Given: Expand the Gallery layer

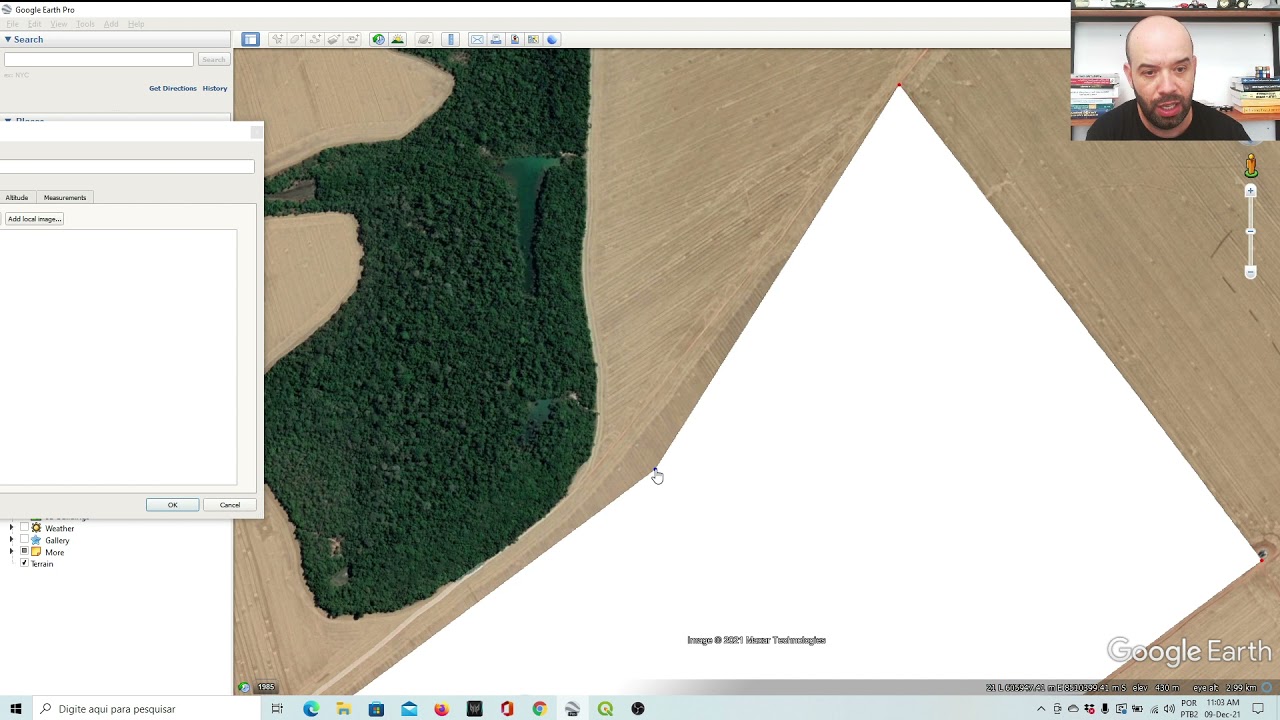Looking at the screenshot, I should [x=11, y=540].
